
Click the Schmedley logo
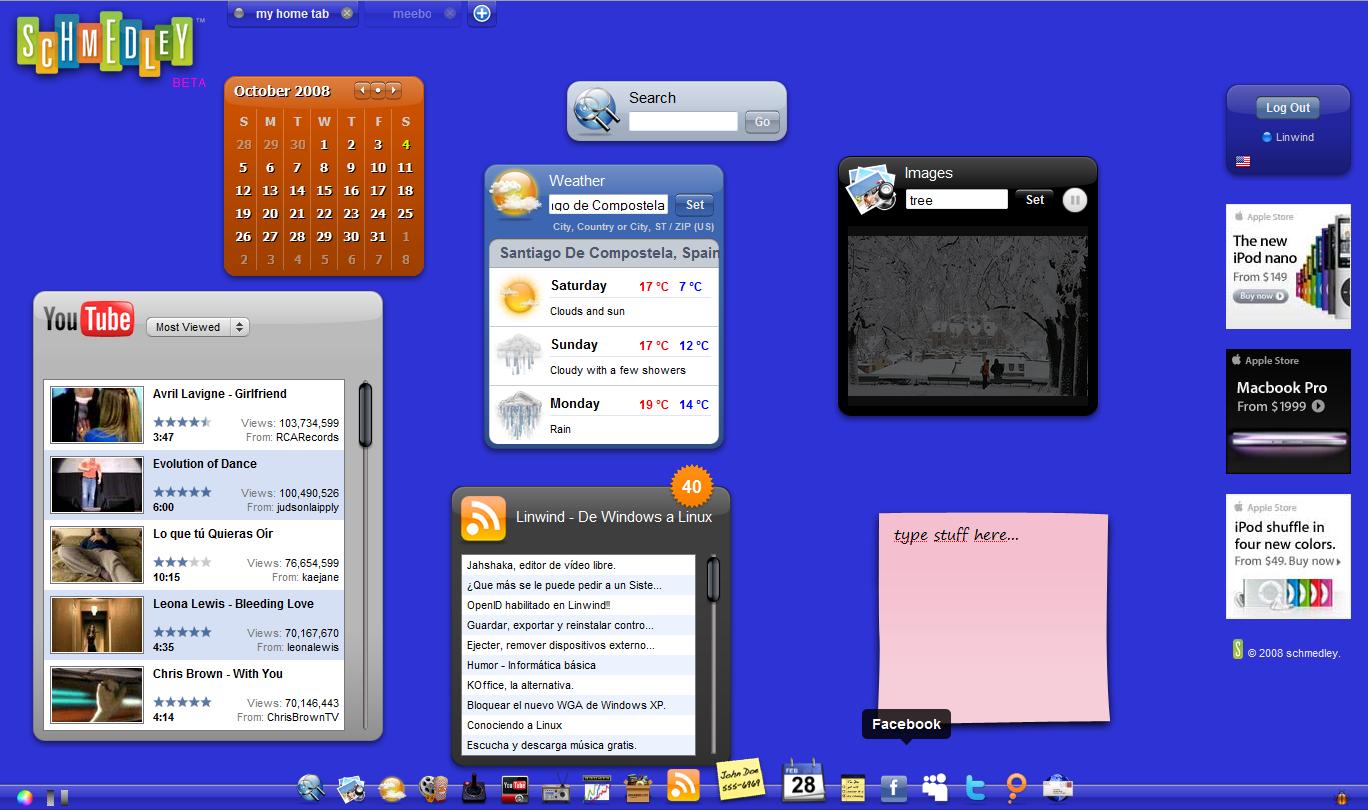tap(105, 44)
